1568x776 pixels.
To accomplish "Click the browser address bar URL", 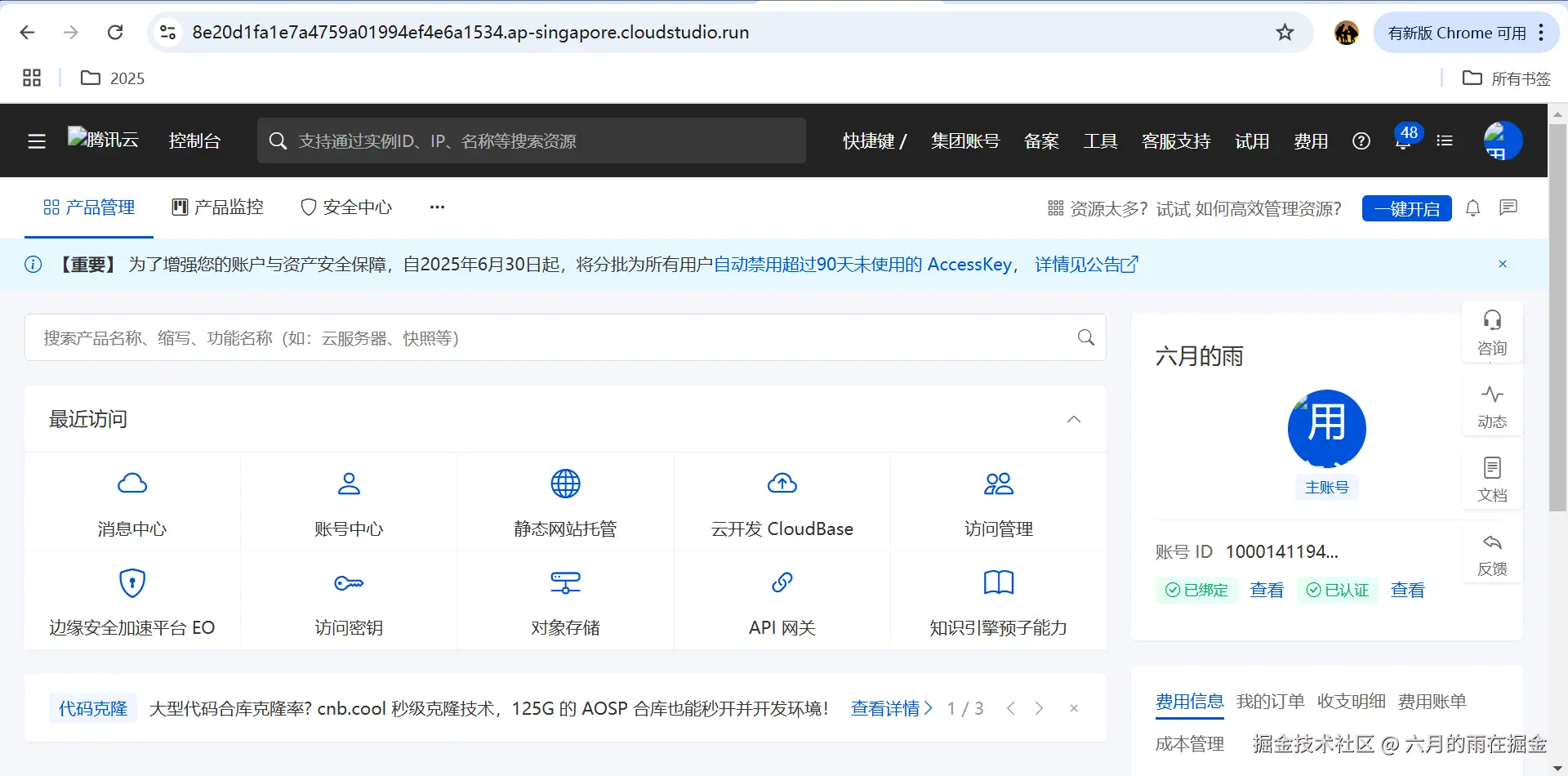I will point(470,32).
